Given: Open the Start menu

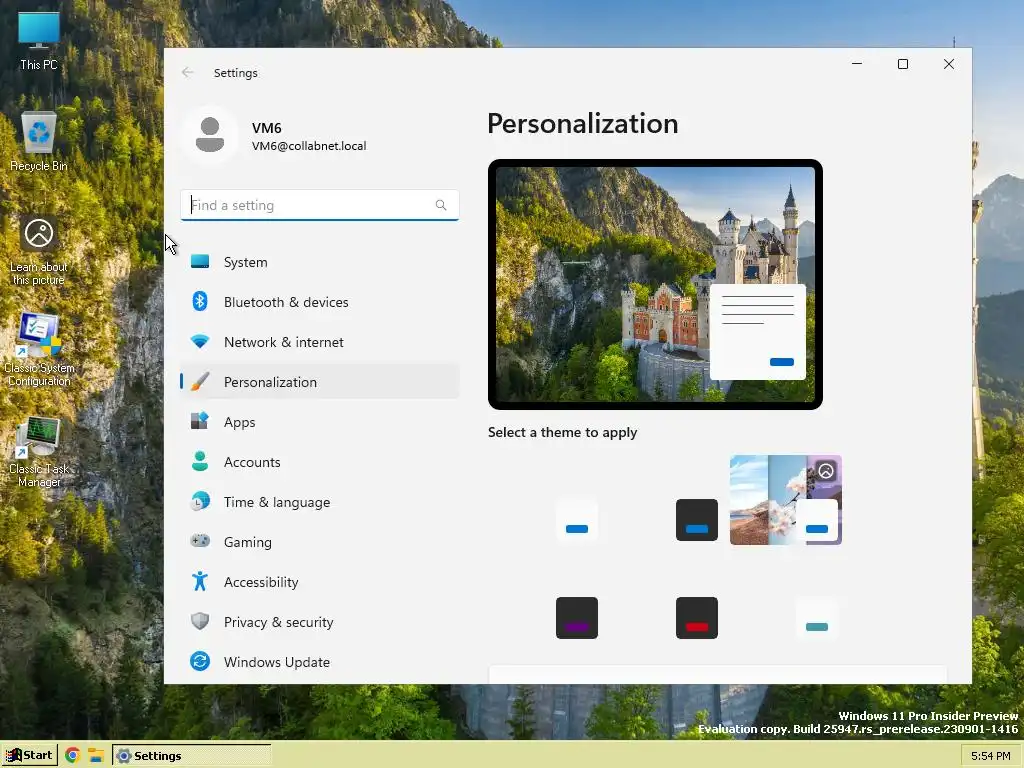Looking at the screenshot, I should pos(29,756).
